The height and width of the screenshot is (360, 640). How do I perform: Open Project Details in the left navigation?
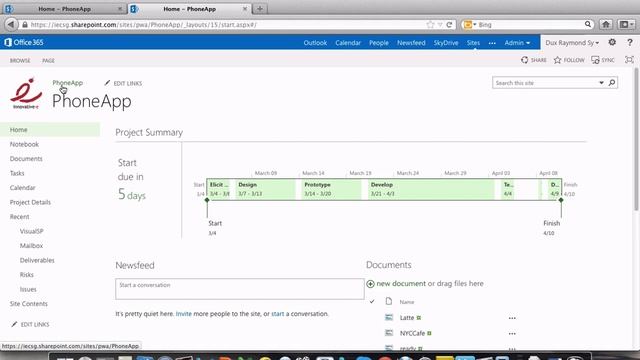tap(30, 202)
